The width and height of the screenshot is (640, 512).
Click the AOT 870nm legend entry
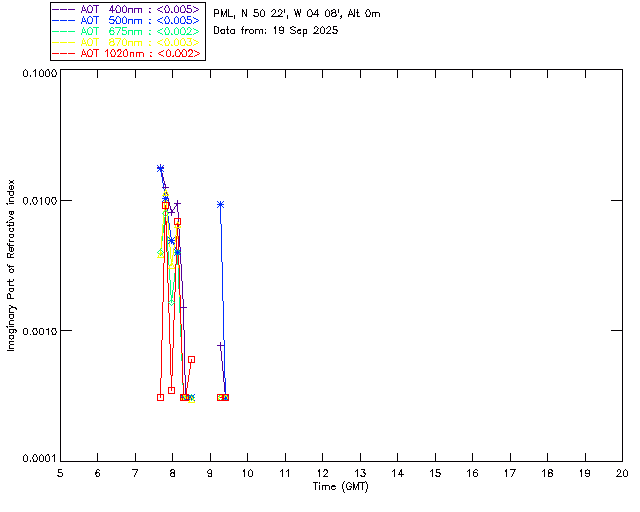(126, 42)
